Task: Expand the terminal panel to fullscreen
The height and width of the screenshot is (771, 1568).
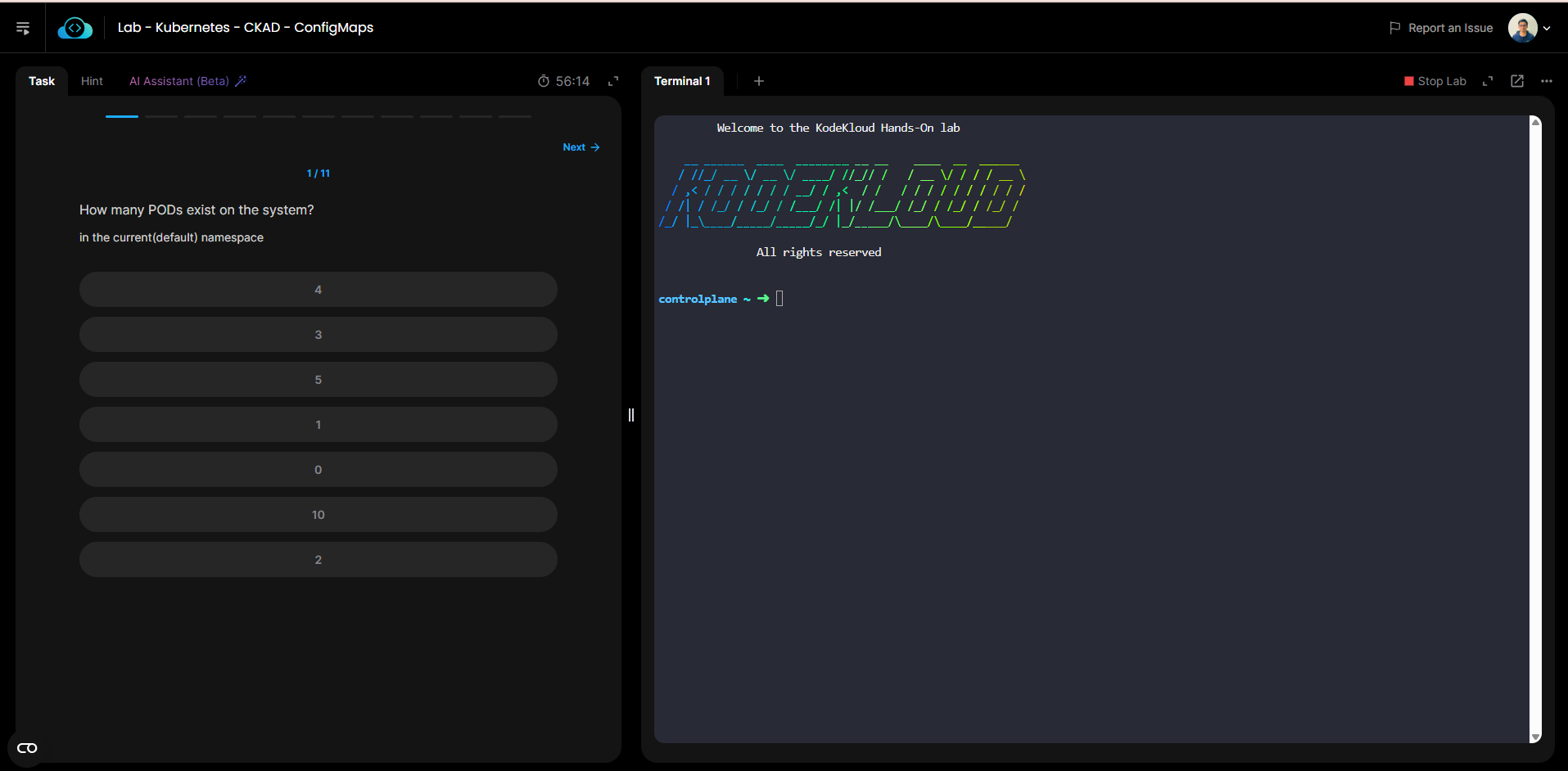Action: click(x=1488, y=81)
